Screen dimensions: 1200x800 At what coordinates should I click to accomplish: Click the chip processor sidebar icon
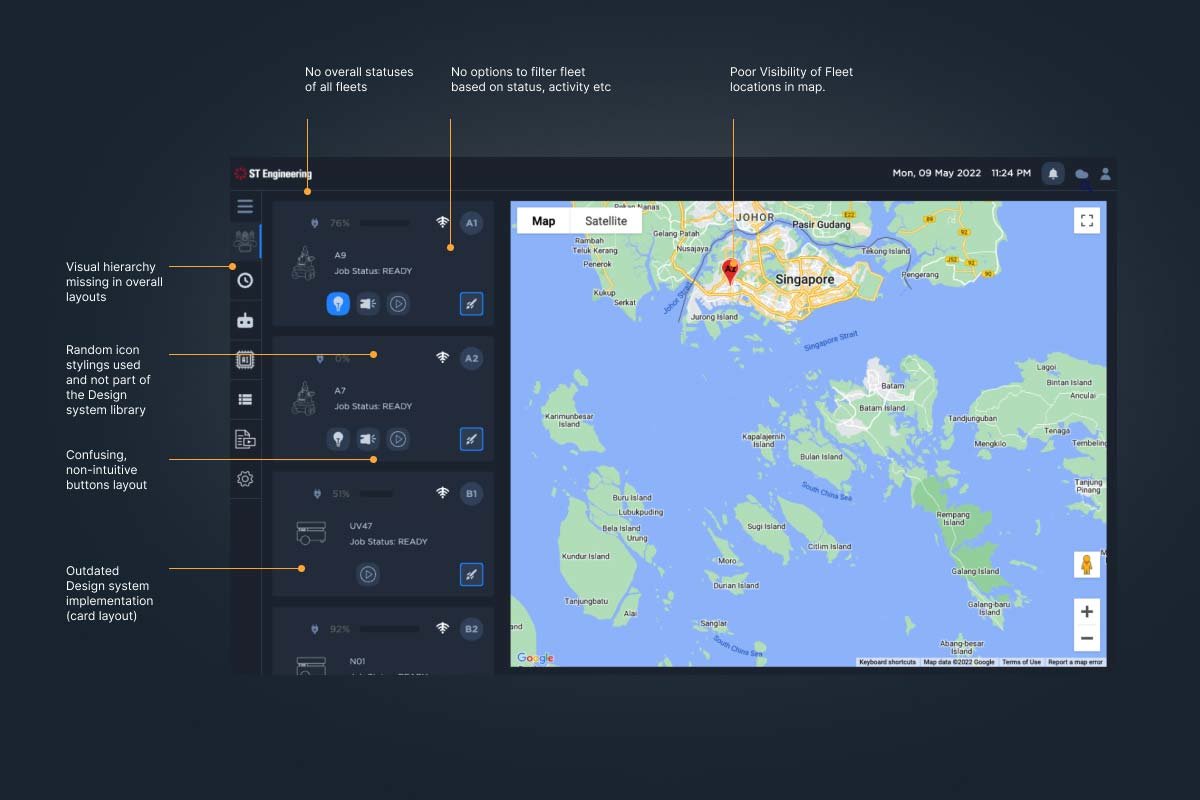(245, 360)
